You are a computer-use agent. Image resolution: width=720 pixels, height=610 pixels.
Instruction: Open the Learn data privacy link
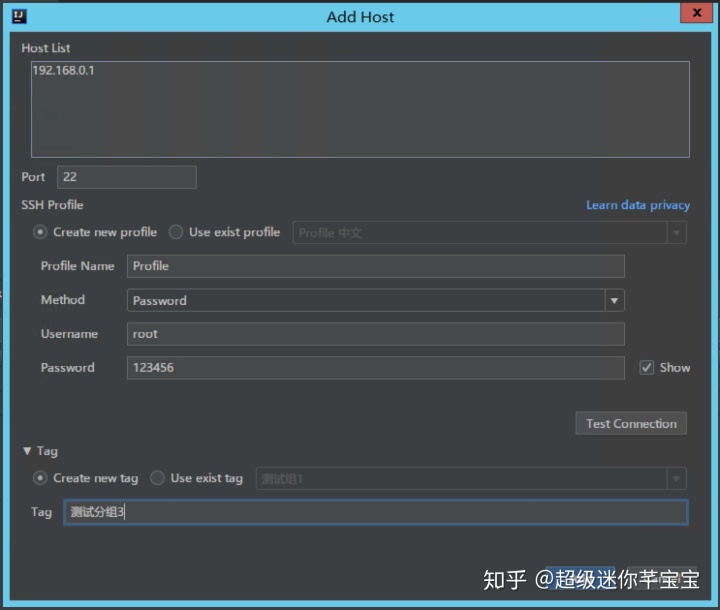point(638,205)
